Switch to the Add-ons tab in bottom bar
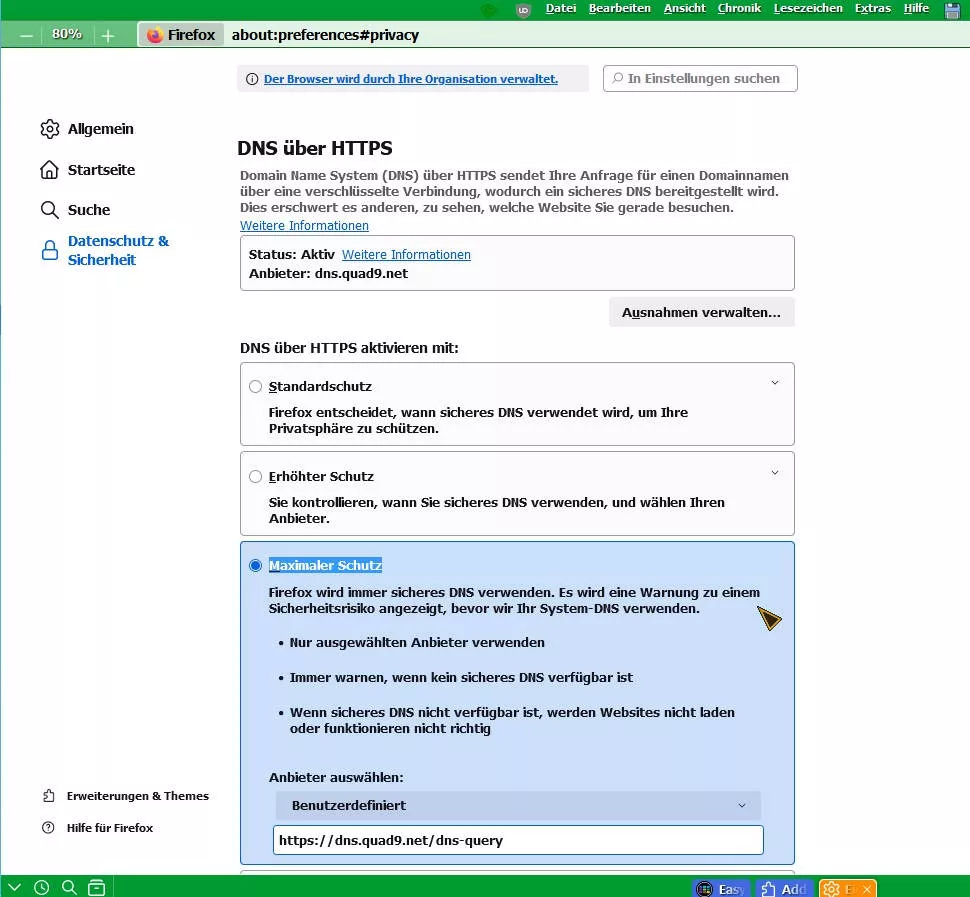 [x=784, y=889]
